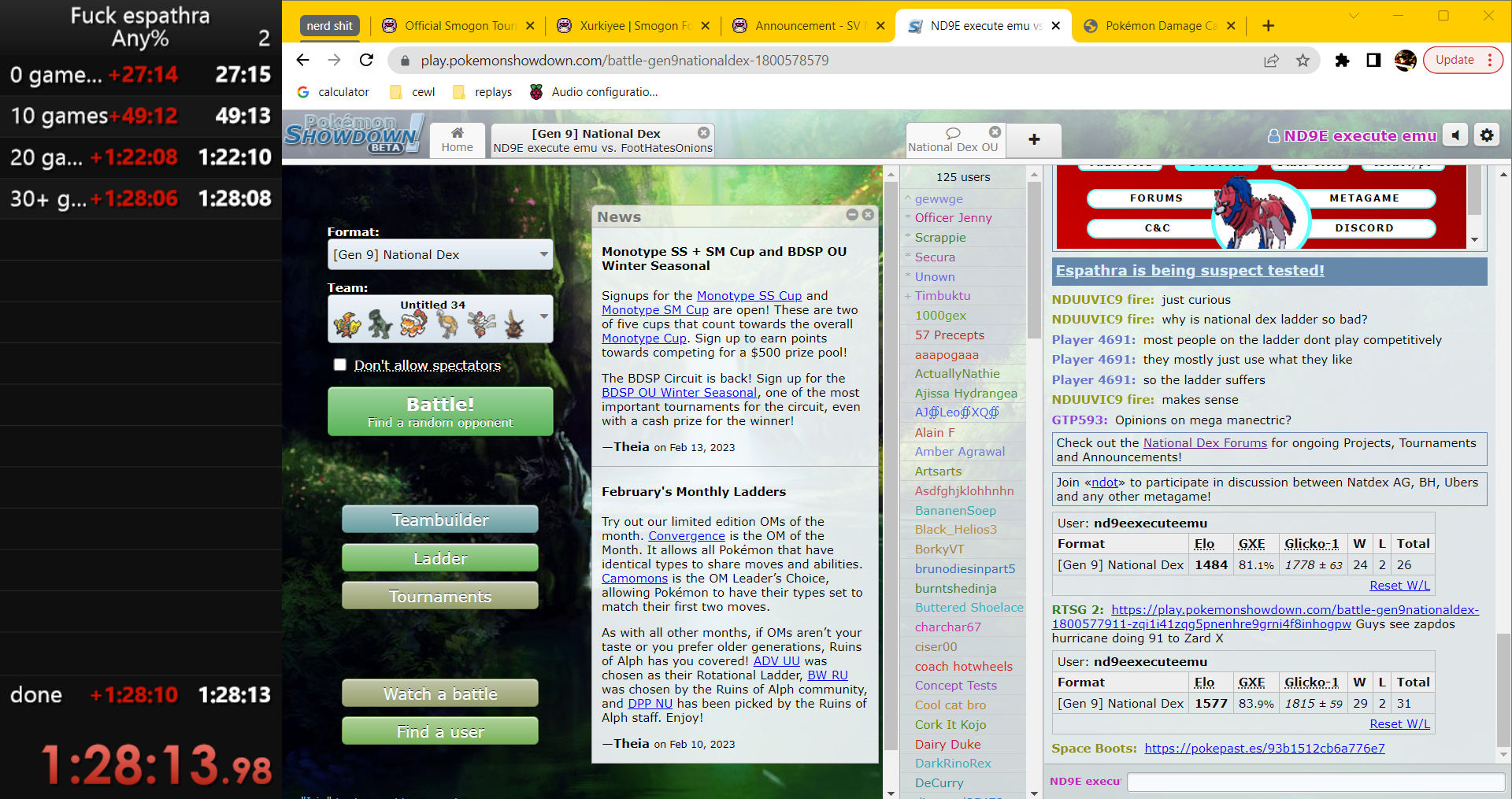Join another room with plus button

point(1034,140)
